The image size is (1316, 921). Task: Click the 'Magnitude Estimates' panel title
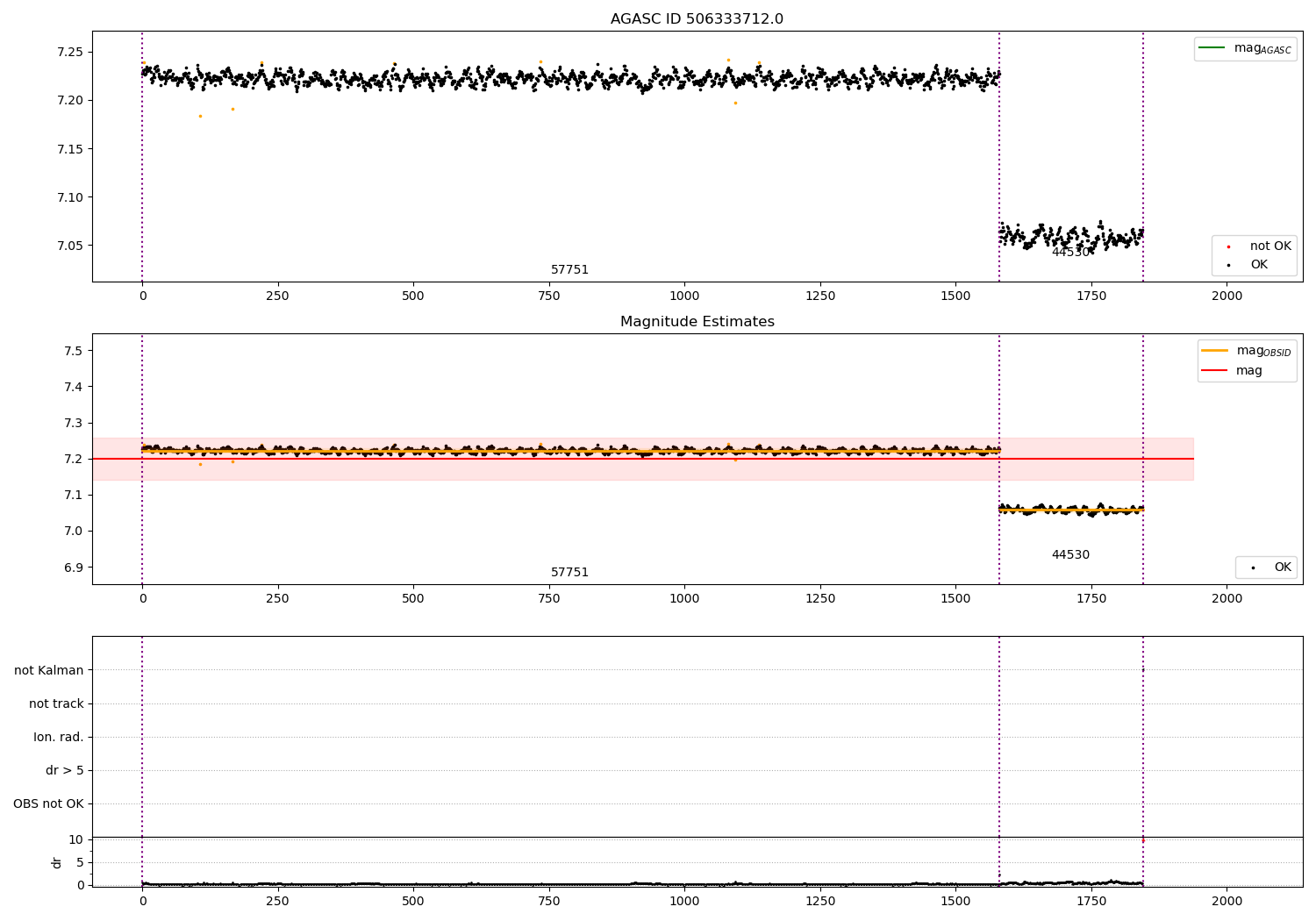697,322
